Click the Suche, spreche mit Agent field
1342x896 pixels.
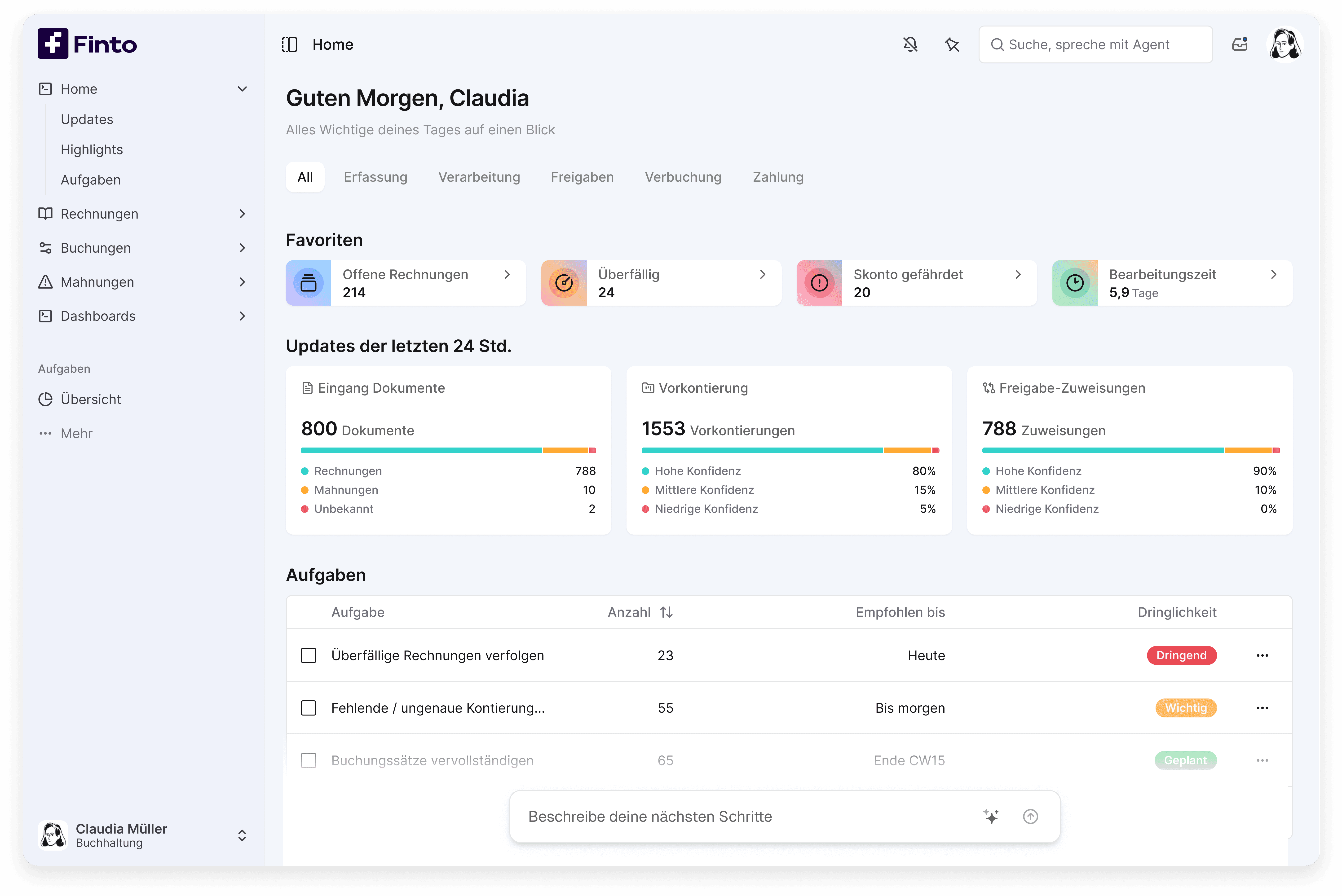pyautogui.click(x=1096, y=44)
